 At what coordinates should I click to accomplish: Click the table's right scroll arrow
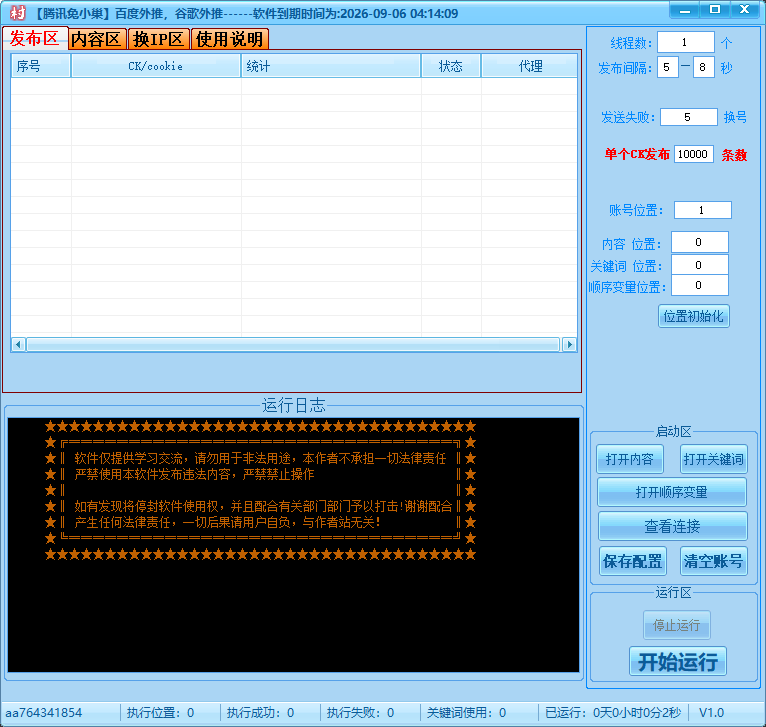570,344
